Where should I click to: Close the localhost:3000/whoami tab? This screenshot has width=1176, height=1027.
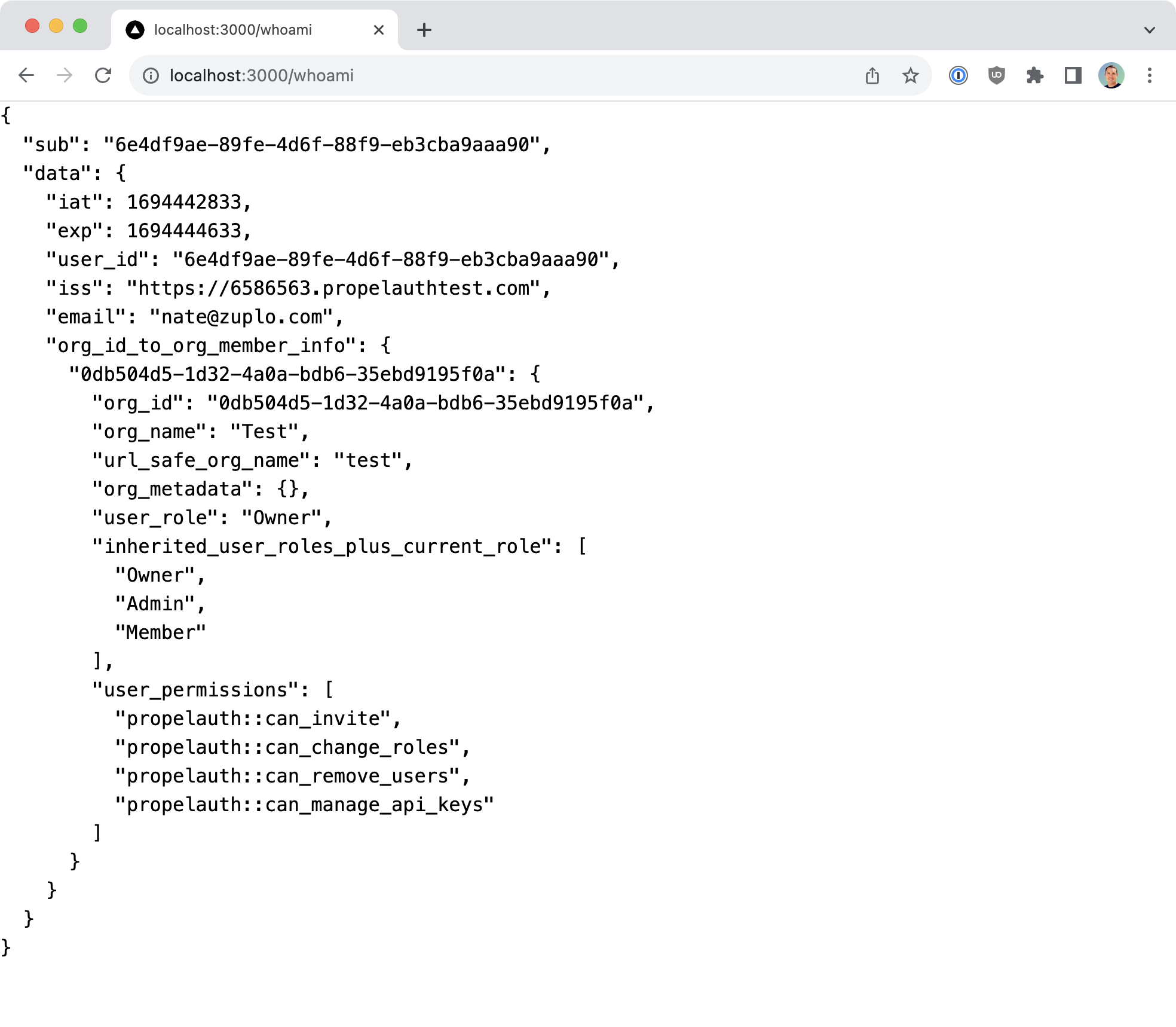pos(379,30)
